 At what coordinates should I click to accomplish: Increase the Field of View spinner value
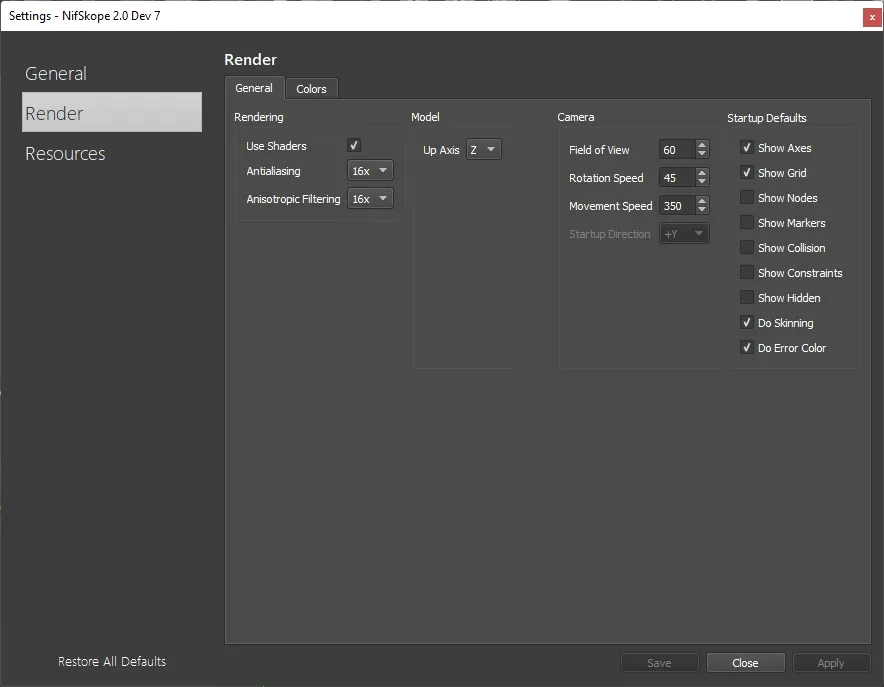701,145
